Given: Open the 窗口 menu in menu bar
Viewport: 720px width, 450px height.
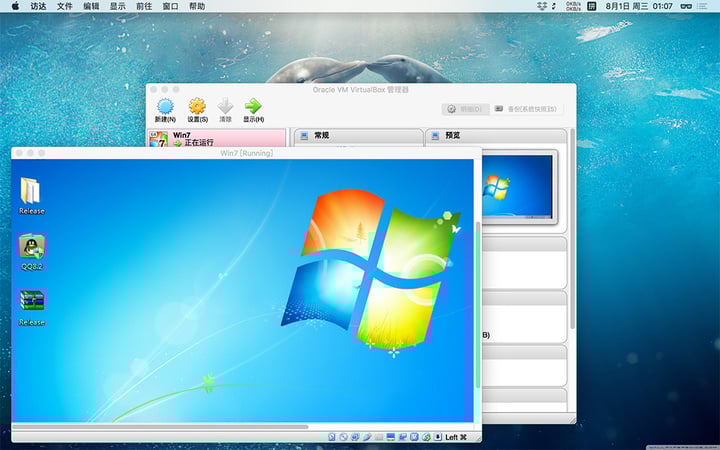Looking at the screenshot, I should (x=170, y=6).
